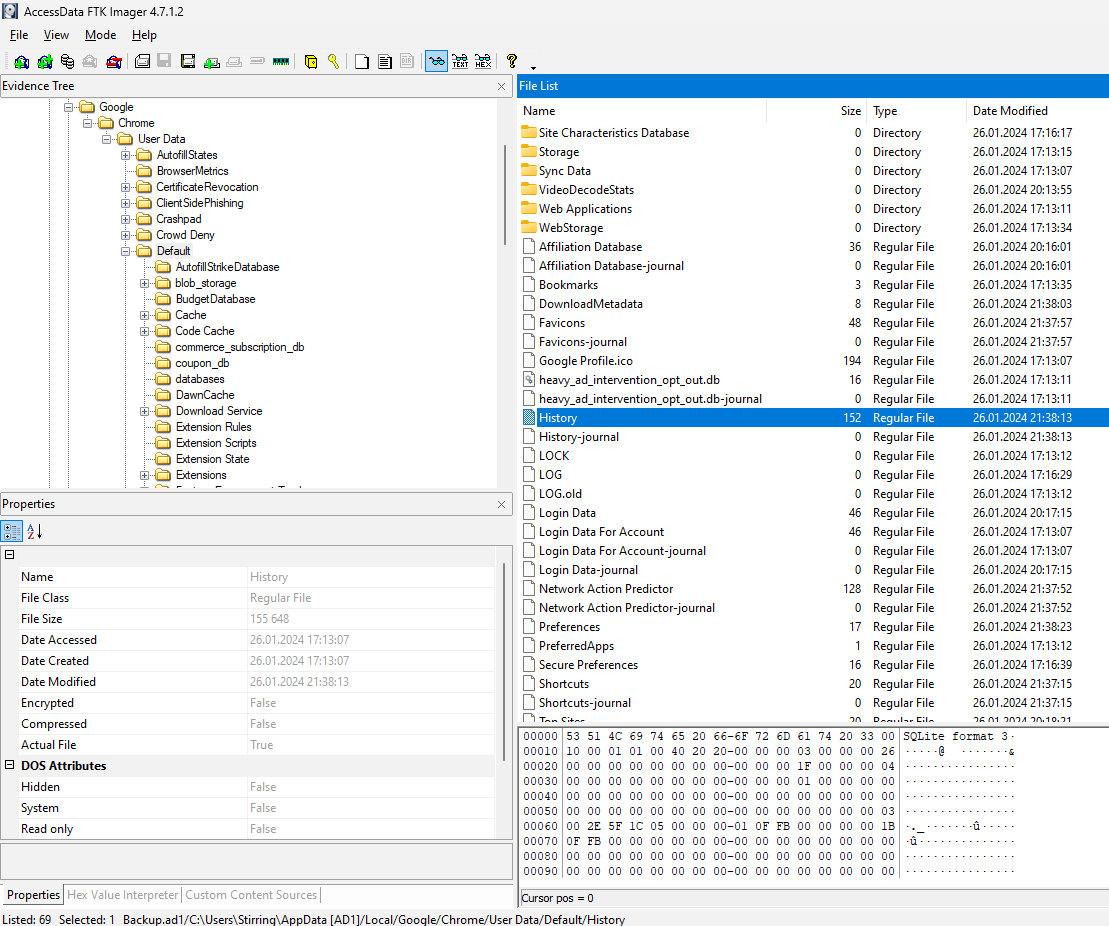Viewport: 1109px width, 926px height.
Task: Toggle the TEXT view mode button
Action: click(460, 62)
